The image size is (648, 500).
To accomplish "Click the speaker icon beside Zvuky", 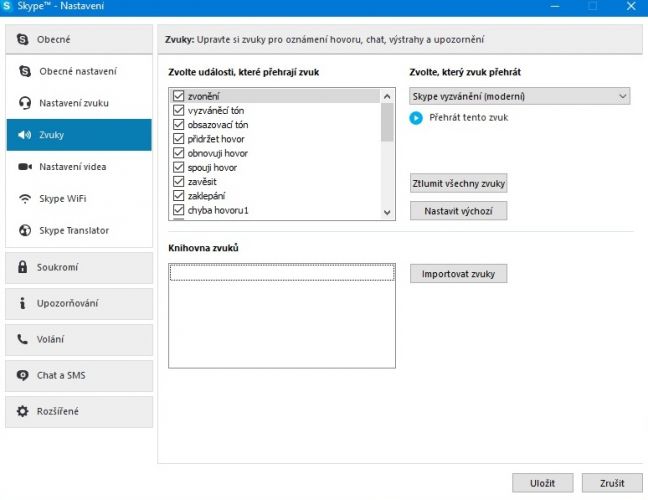I will tap(24, 135).
